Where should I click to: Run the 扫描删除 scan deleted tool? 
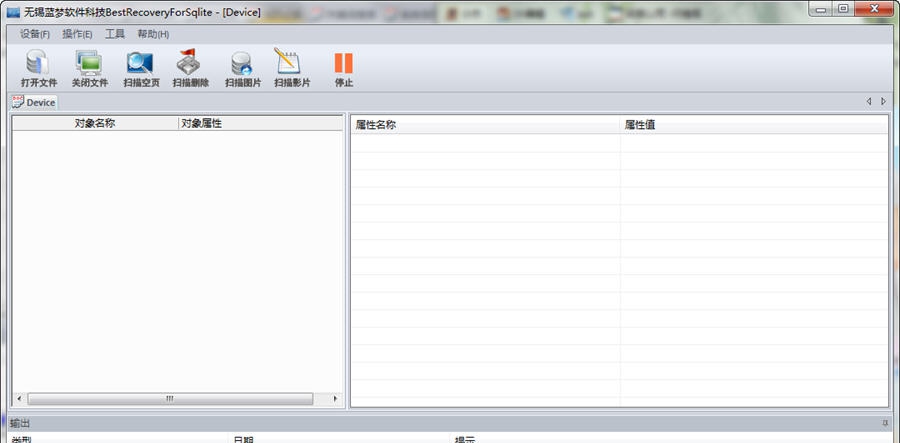[x=191, y=69]
